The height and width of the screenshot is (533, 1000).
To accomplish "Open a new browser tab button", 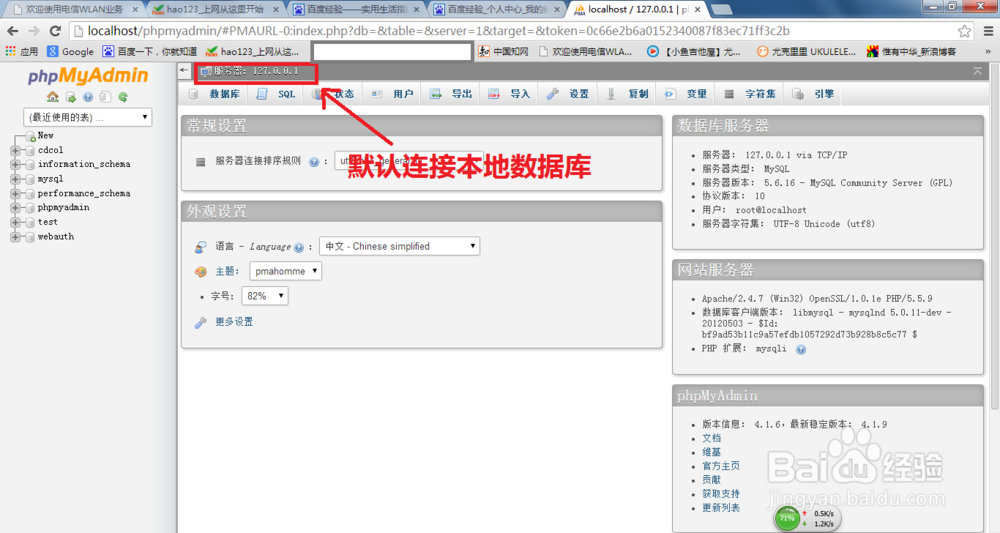I will click(x=721, y=10).
